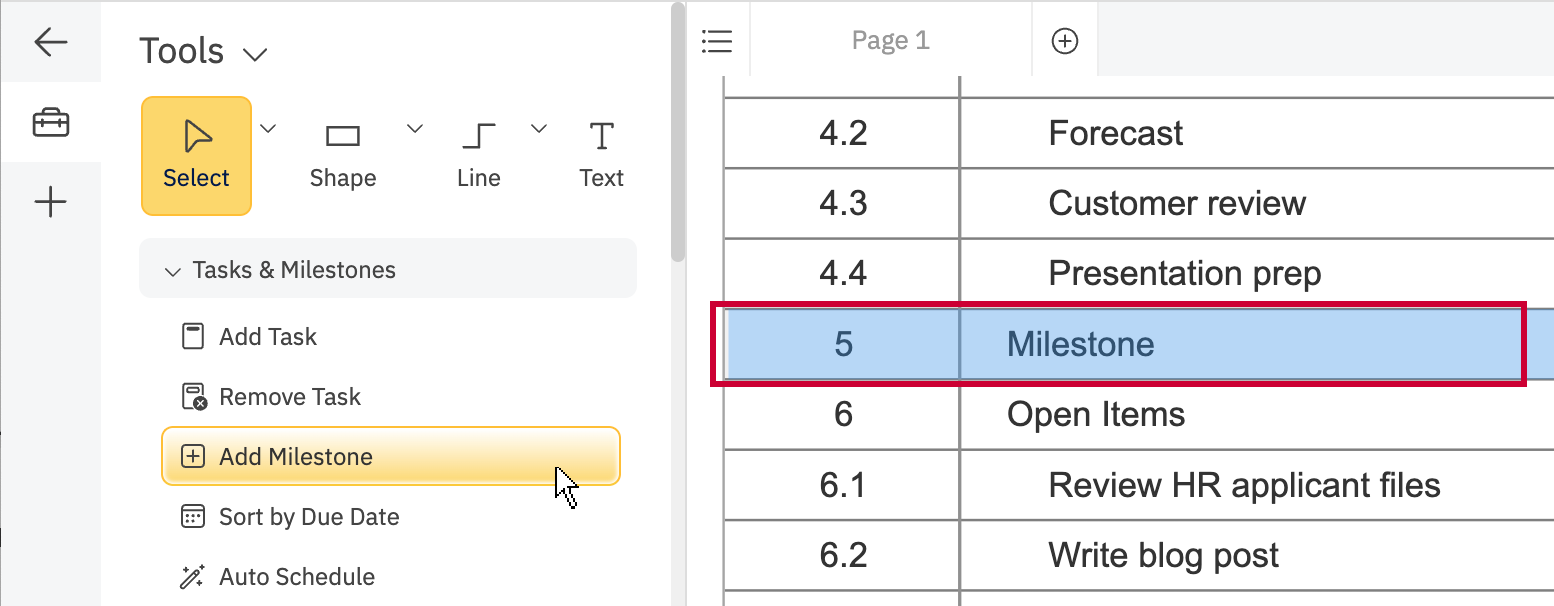Open the Shape tool options arrow

[x=414, y=128]
